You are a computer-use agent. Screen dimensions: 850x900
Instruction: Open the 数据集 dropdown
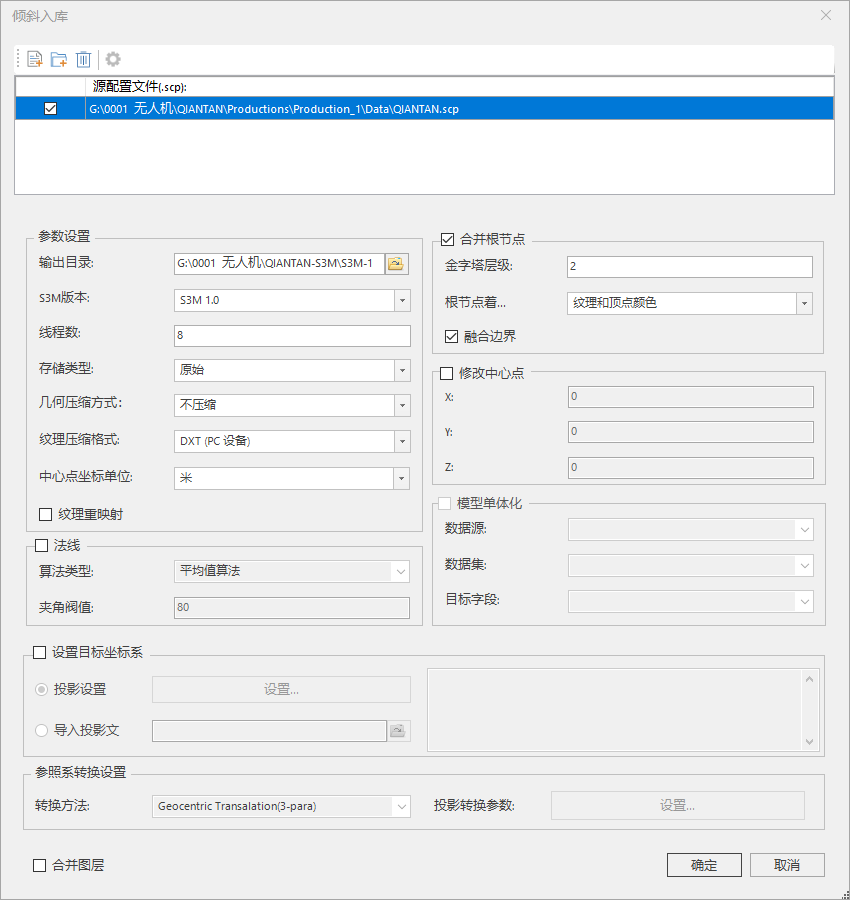pyautogui.click(x=805, y=566)
